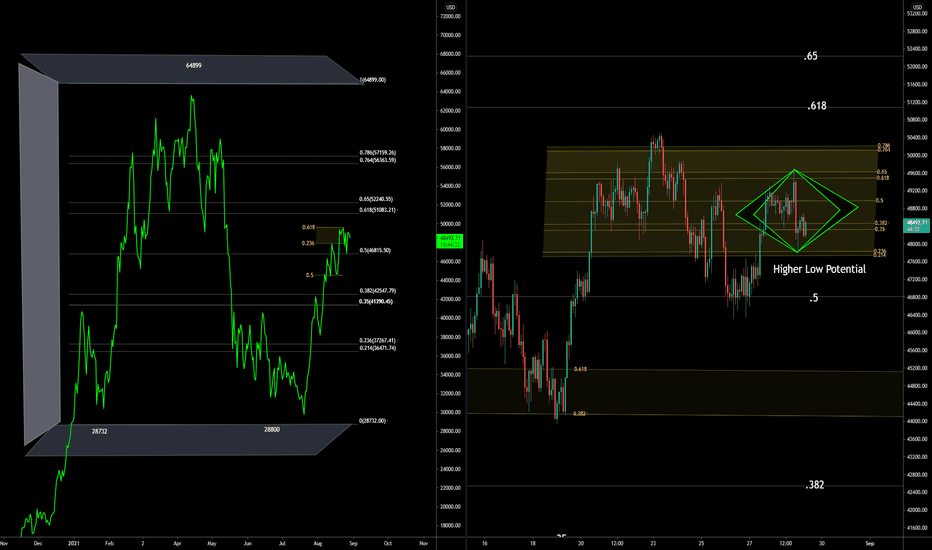Click the 0.764(56363.59) Fibonacci level label
This screenshot has height=550, width=932.
377,160
